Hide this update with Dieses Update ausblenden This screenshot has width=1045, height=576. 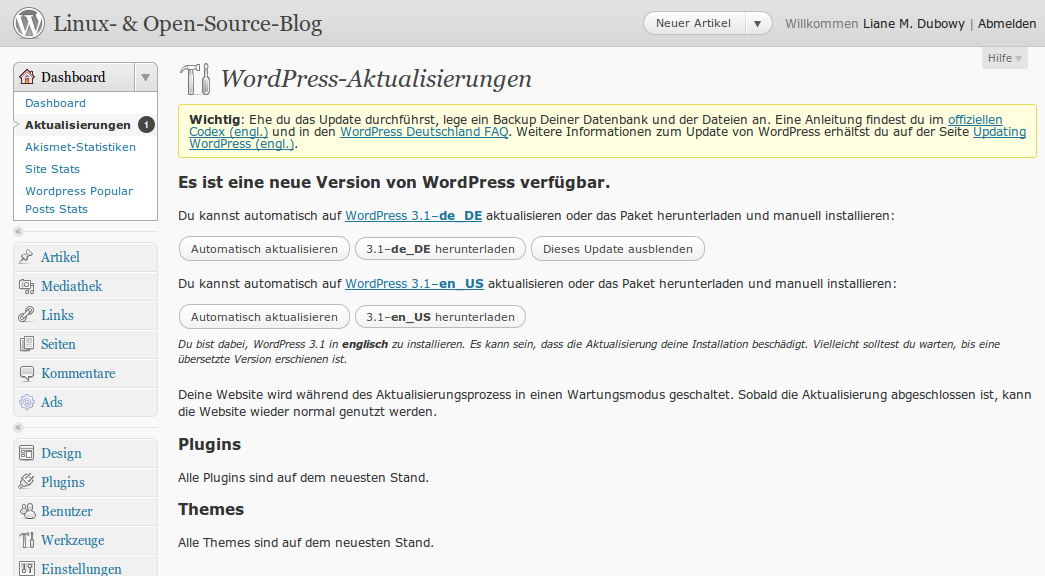[x=617, y=248]
